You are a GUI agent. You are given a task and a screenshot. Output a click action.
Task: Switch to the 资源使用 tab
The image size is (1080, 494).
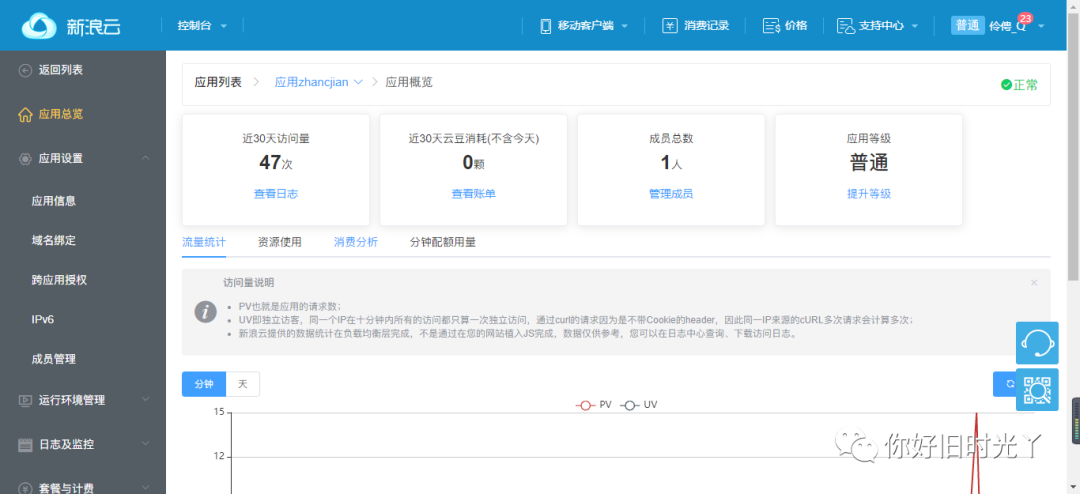tap(280, 243)
